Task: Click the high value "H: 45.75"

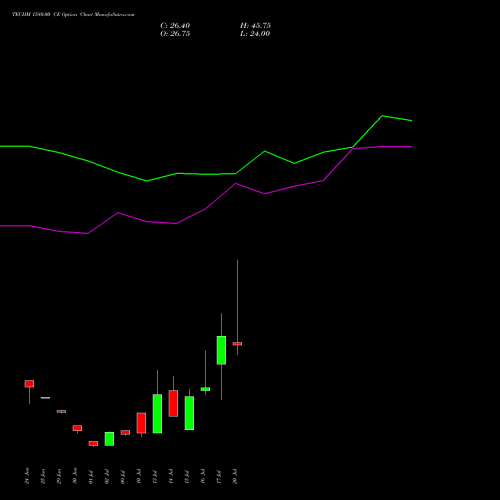Action: [x=255, y=26]
